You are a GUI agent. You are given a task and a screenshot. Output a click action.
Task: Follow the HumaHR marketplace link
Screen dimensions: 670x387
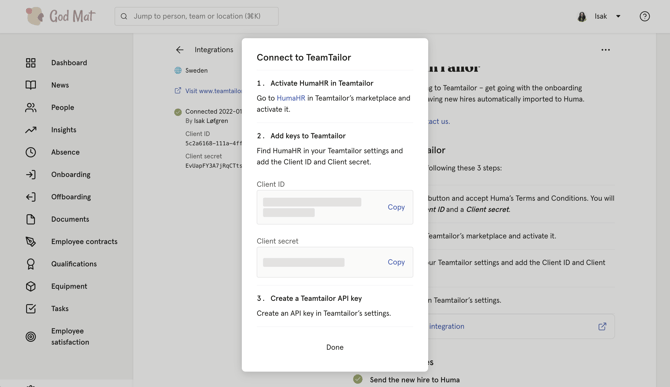pyautogui.click(x=291, y=98)
